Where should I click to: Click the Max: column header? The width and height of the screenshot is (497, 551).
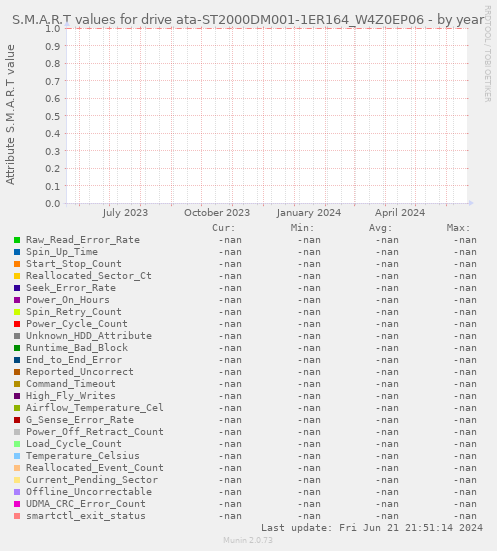click(x=458, y=228)
